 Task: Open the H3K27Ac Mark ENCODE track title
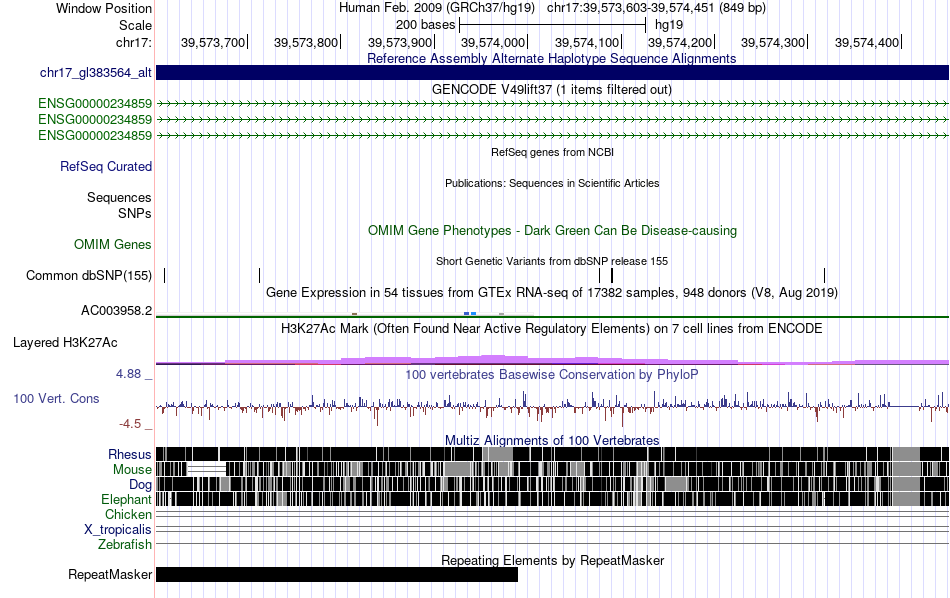552,329
